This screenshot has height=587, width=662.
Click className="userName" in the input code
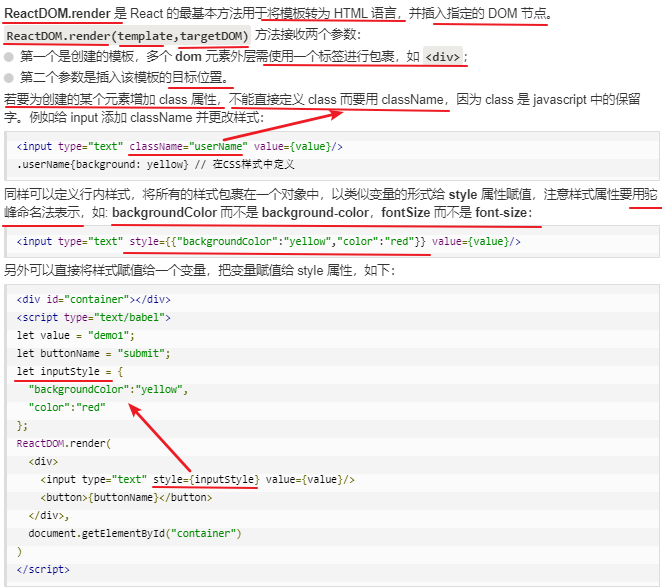pos(188,147)
